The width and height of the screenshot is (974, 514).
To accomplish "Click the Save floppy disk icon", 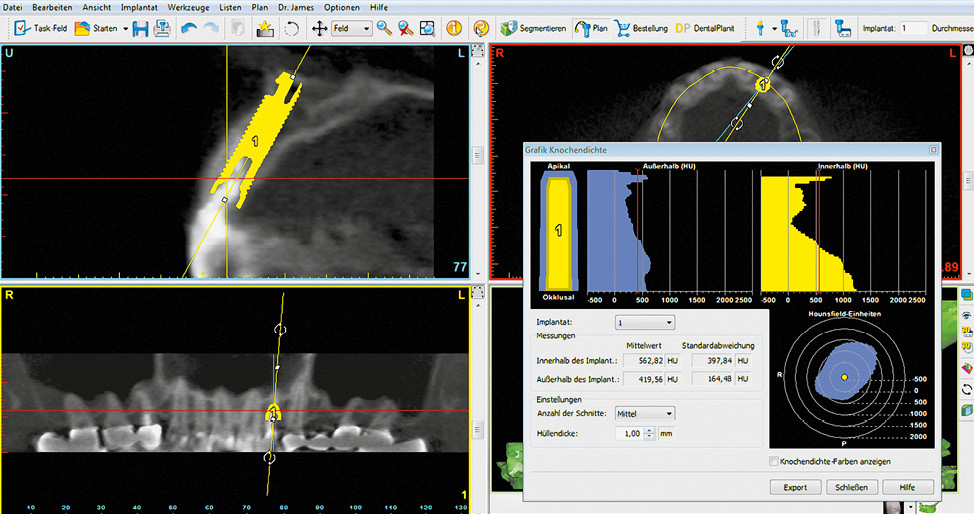I will click(140, 29).
